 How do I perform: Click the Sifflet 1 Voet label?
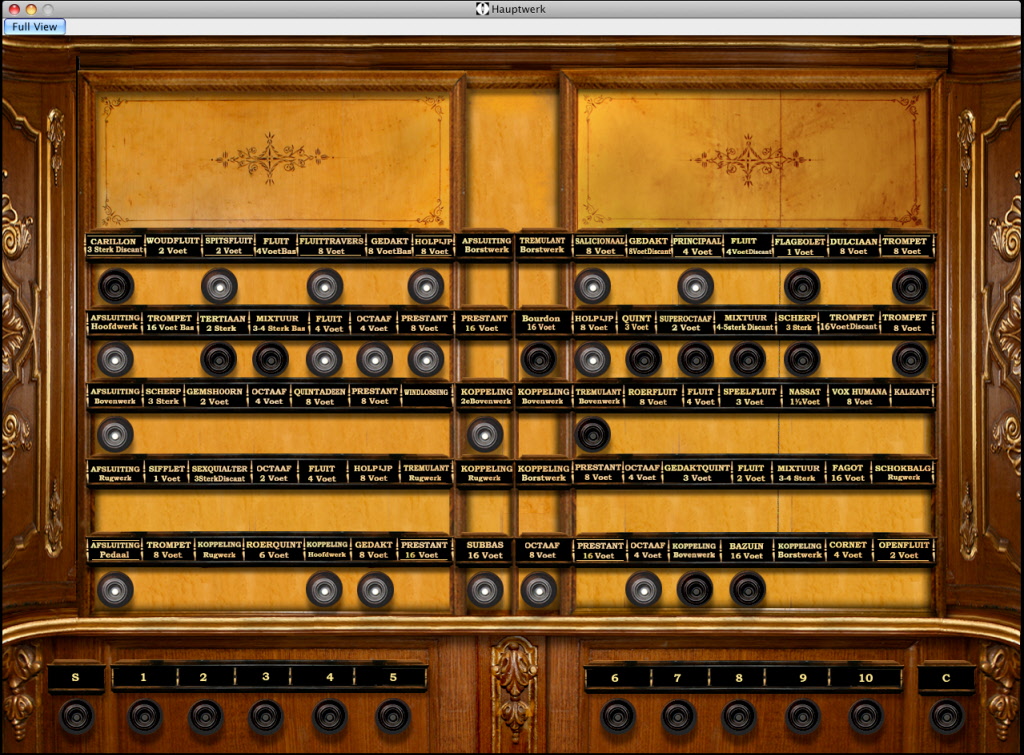tap(167, 474)
